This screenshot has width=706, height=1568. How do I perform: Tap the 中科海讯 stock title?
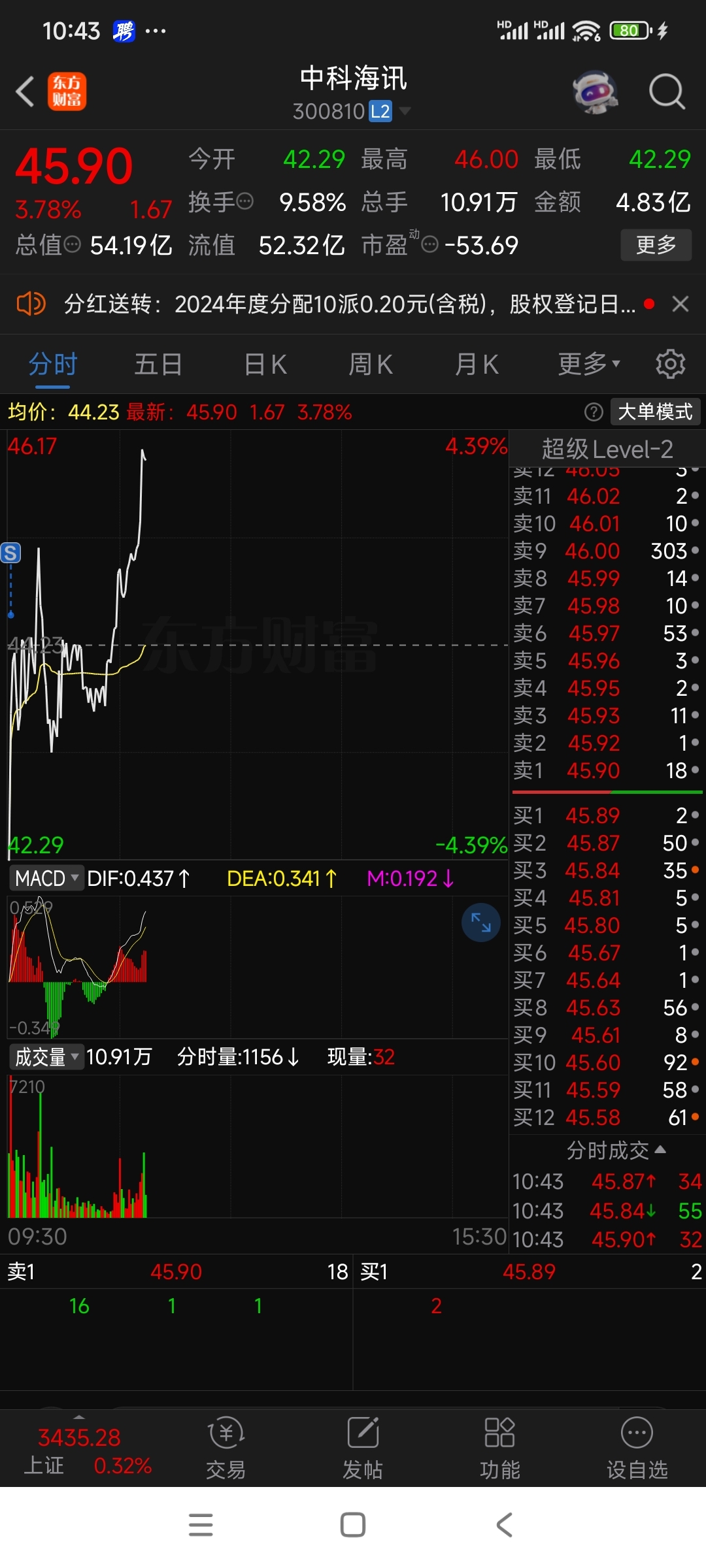(353, 78)
